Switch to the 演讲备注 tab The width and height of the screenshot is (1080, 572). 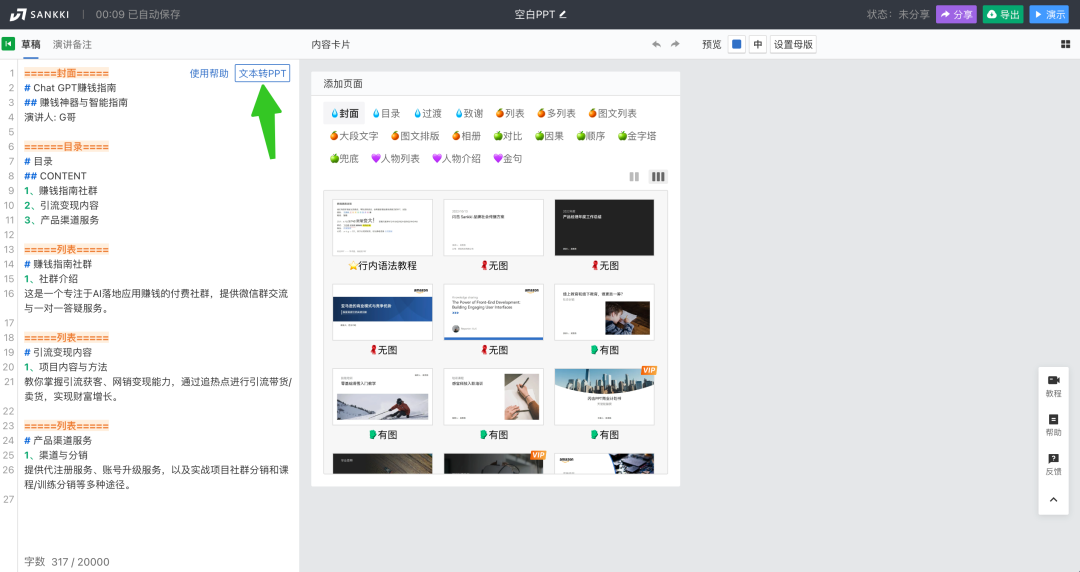click(72, 44)
